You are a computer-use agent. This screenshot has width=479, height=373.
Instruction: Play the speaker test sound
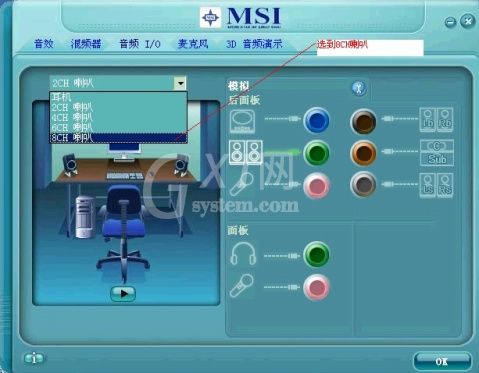[x=123, y=294]
